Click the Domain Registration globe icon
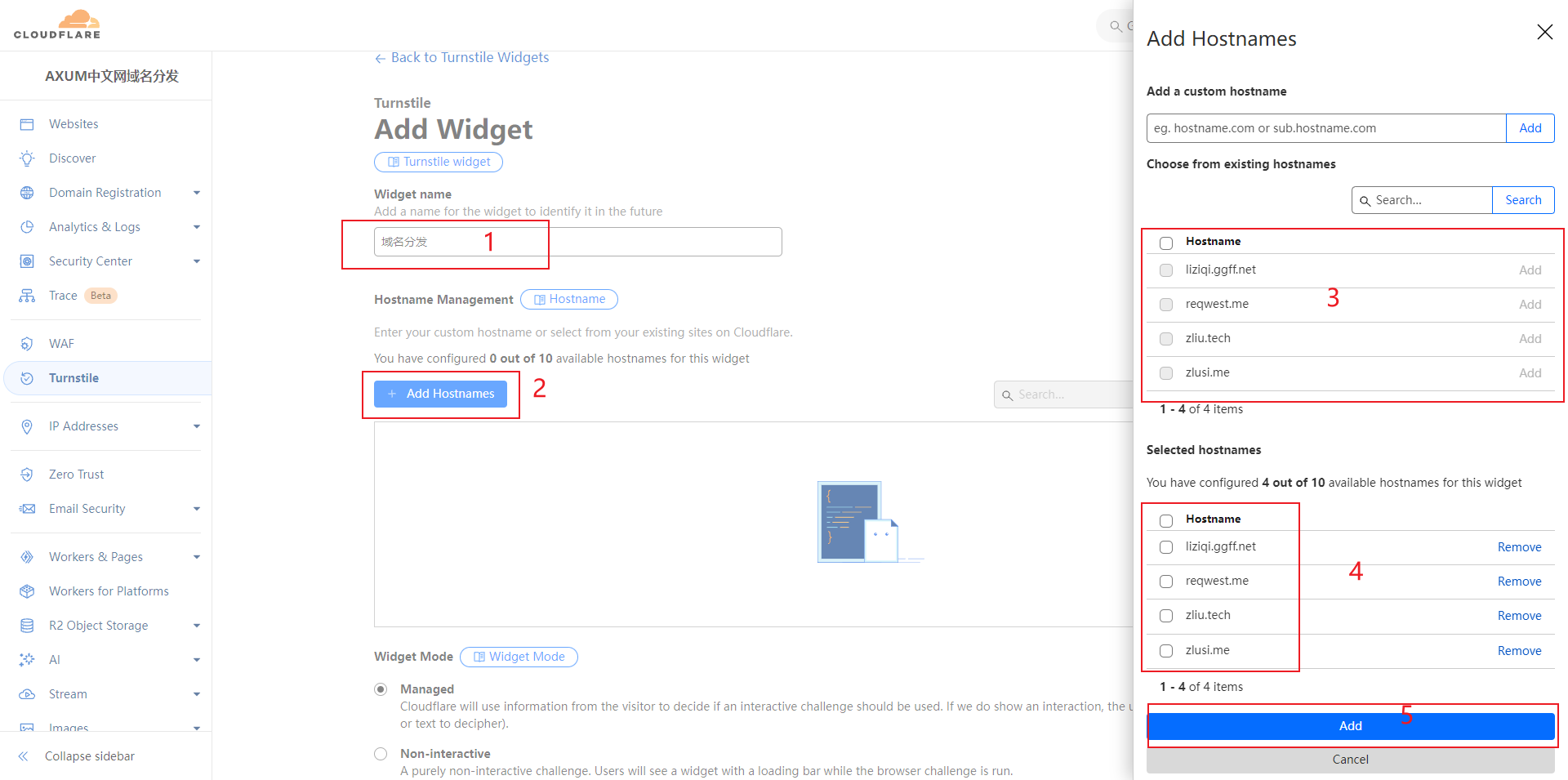Viewport: 1568px width, 780px height. [27, 193]
